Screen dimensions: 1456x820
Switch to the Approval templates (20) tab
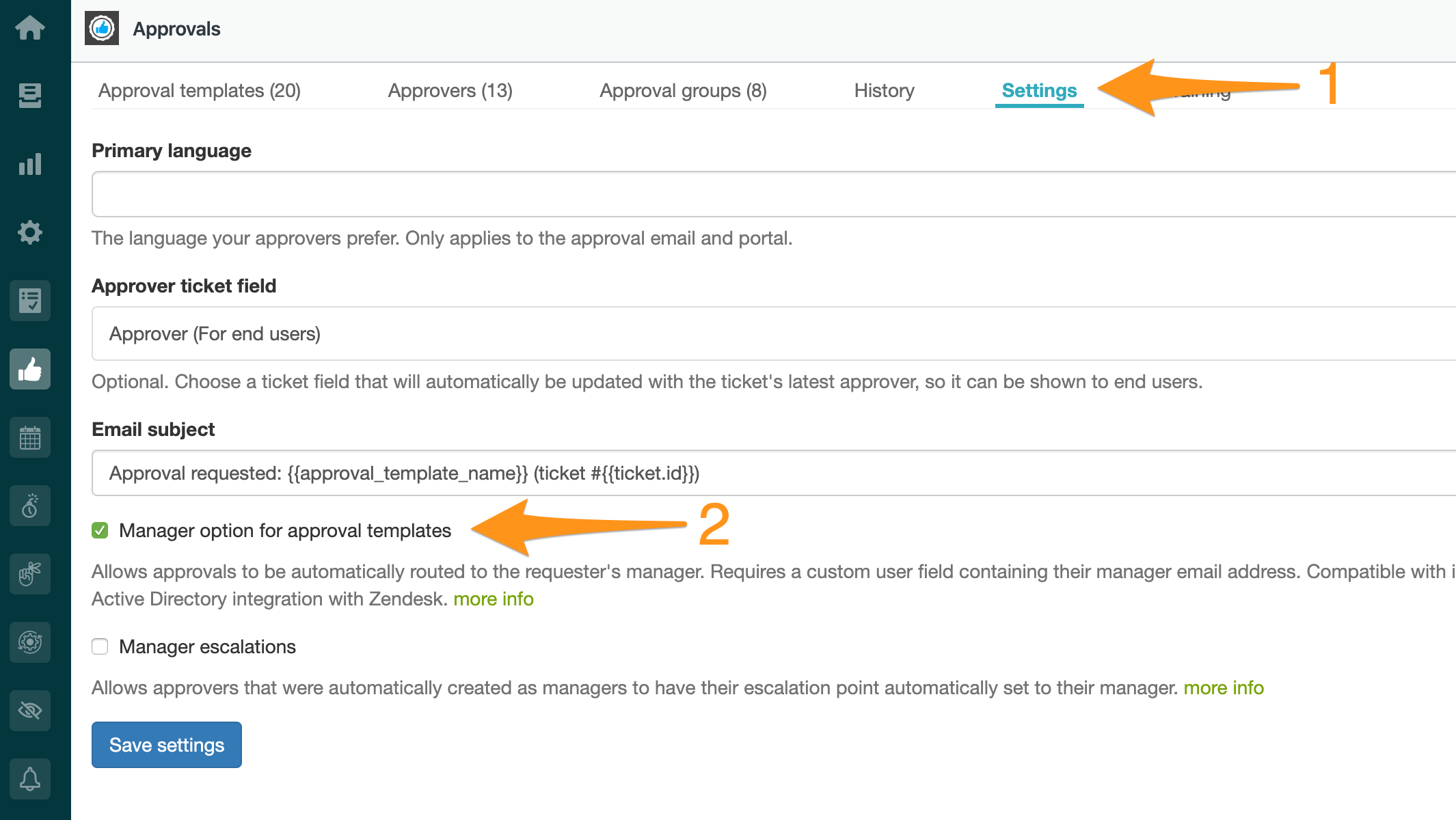click(200, 90)
